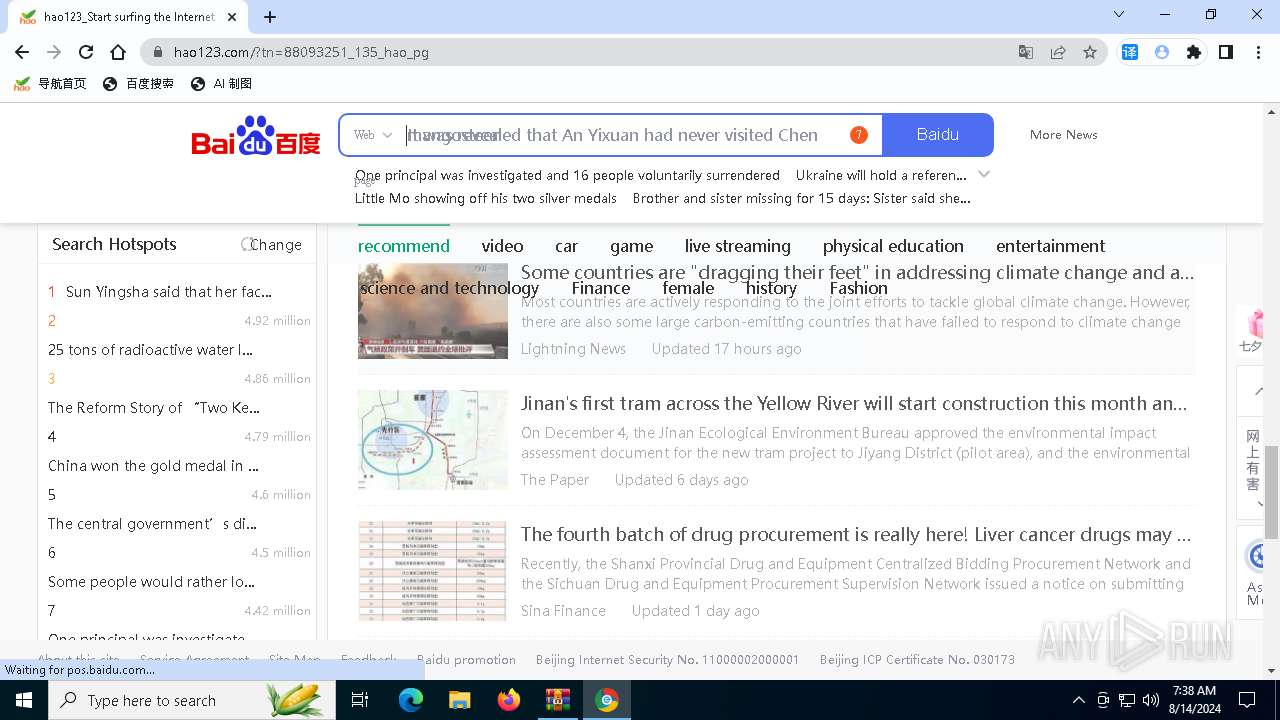Open the translator extension icon
Image resolution: width=1280 pixels, height=720 pixels.
pos(1130,52)
